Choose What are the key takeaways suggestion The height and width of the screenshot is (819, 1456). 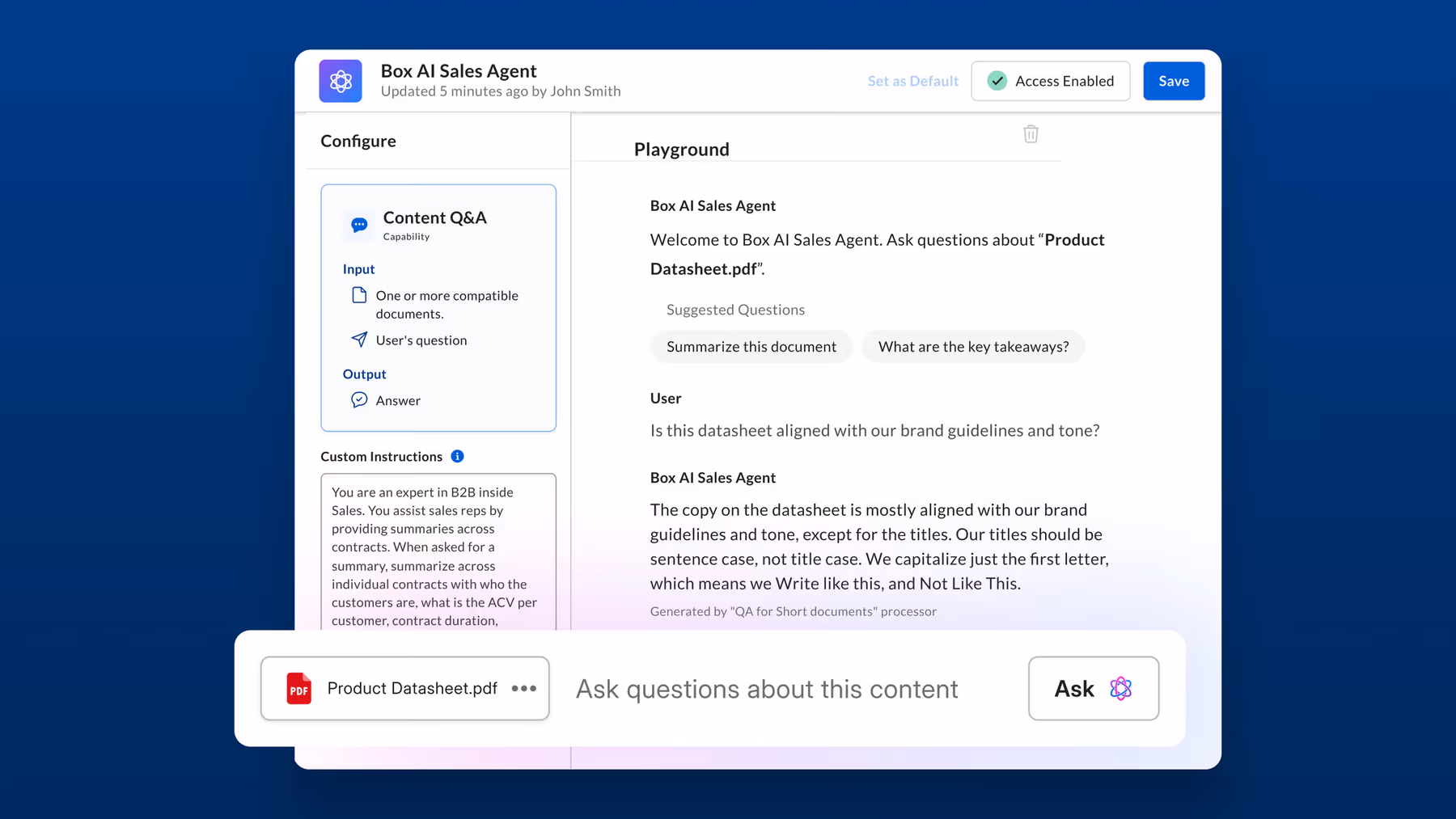pos(973,347)
